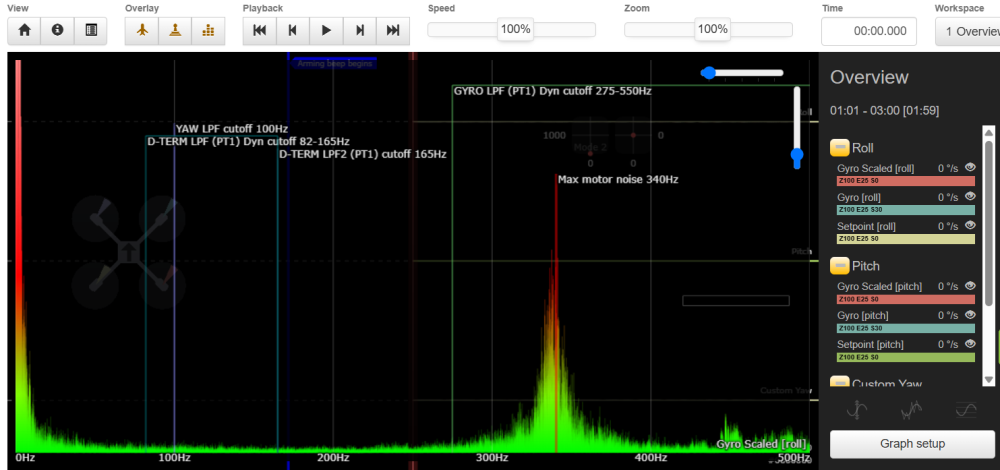The height and width of the screenshot is (470, 1000).
Task: Hide the Gyro Scaled [roll] trace
Action: (x=969, y=168)
